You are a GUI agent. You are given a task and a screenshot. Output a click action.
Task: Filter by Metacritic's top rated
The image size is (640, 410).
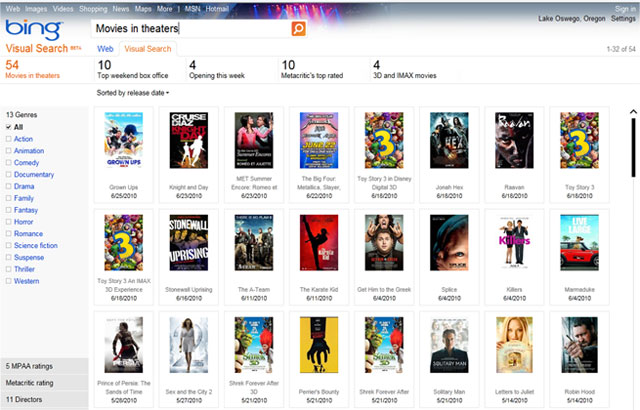[312, 69]
